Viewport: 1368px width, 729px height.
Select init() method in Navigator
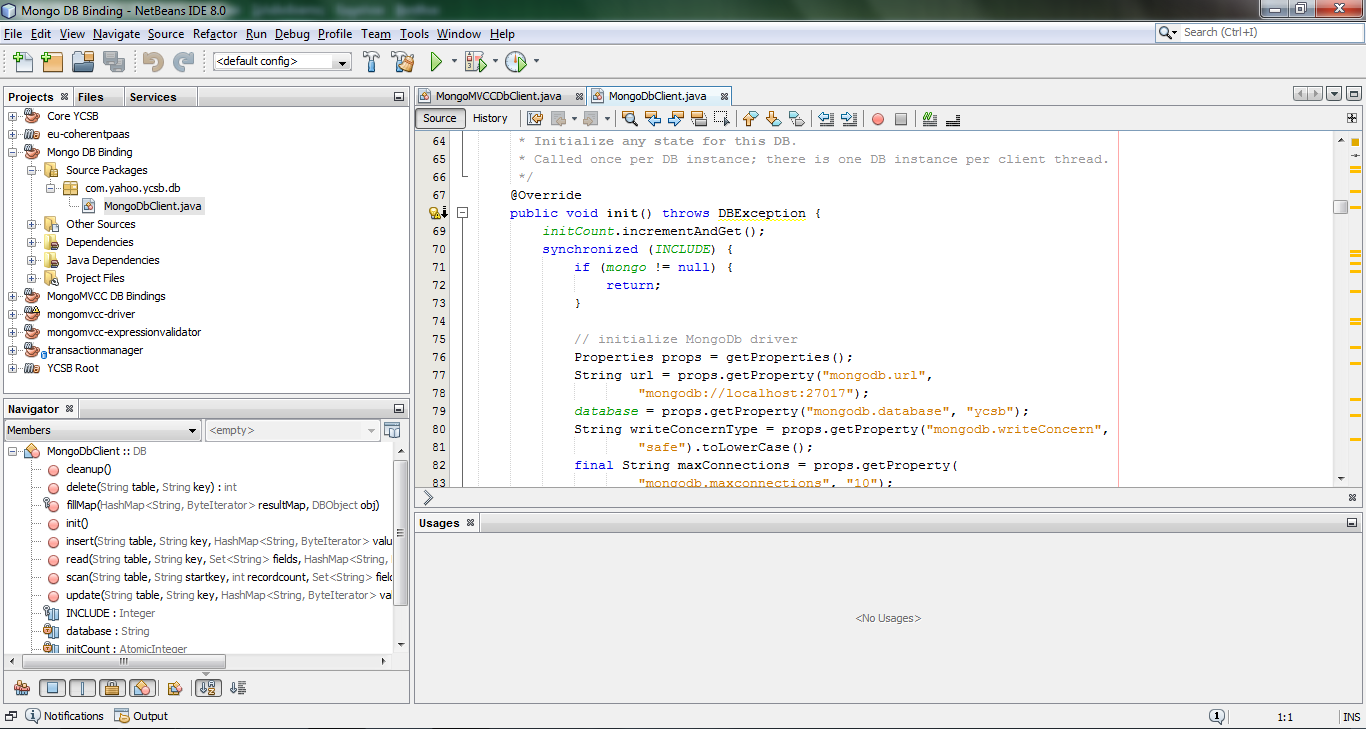pyautogui.click(x=77, y=523)
